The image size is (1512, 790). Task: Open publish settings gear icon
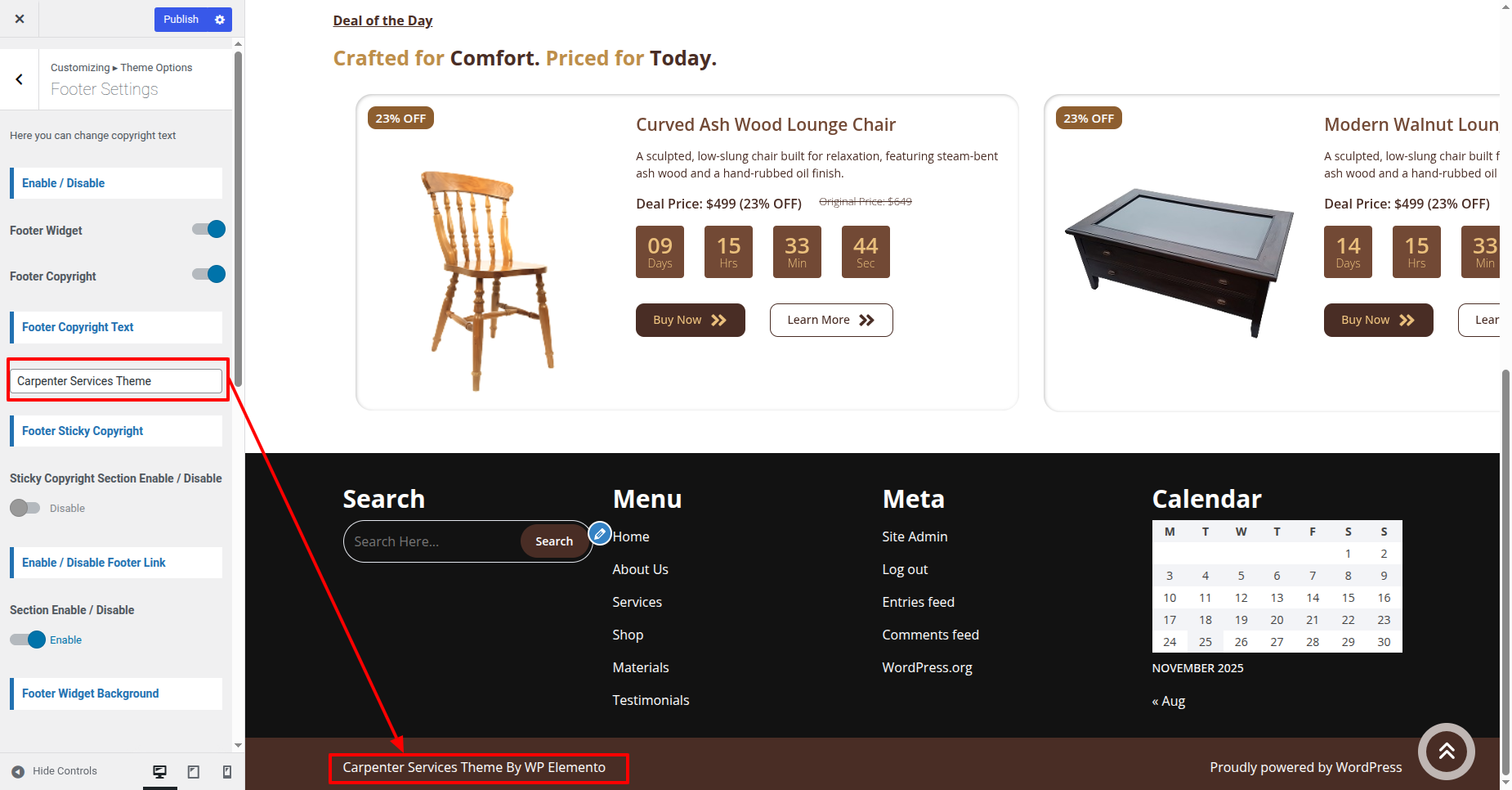click(x=220, y=20)
